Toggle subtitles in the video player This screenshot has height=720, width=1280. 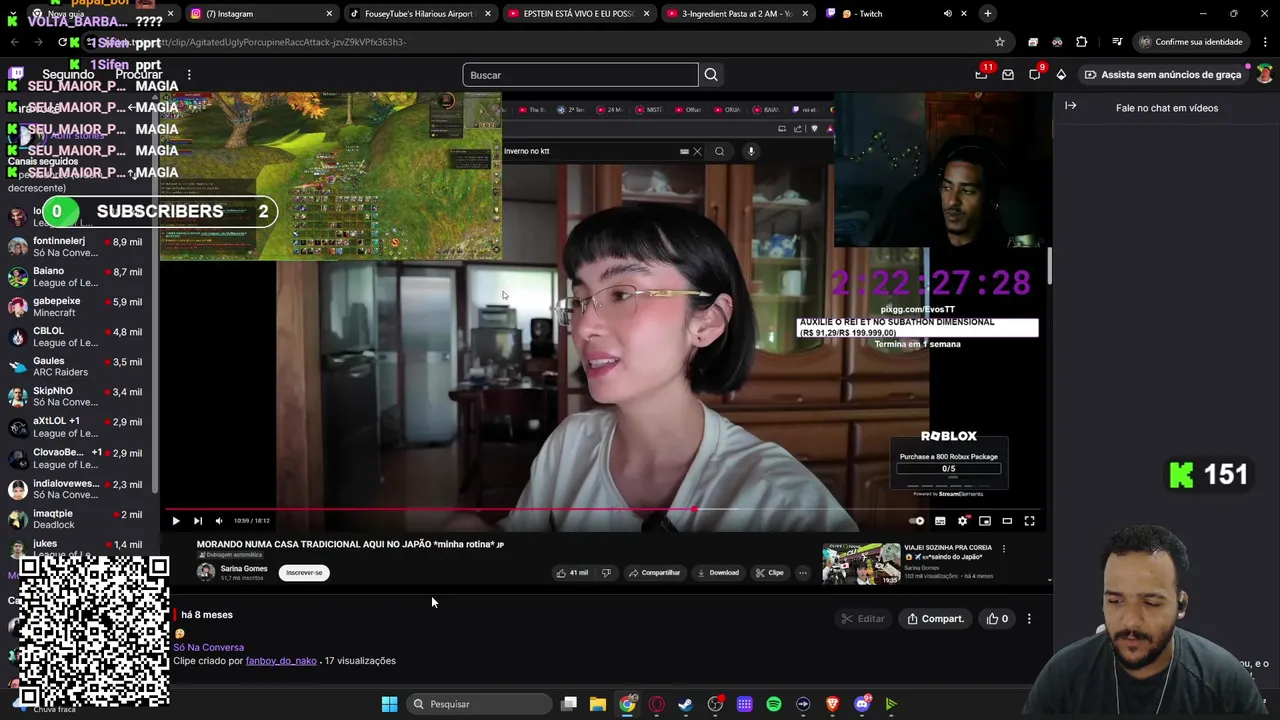(940, 521)
